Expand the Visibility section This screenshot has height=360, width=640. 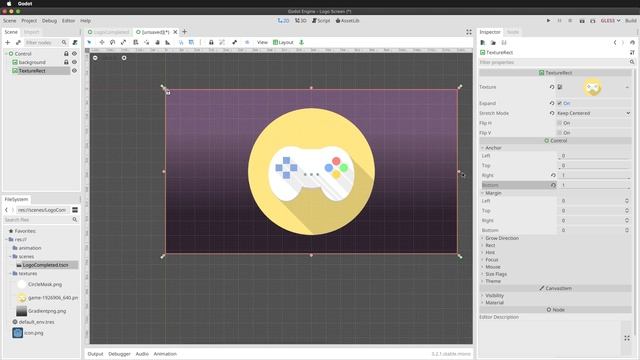[494, 296]
